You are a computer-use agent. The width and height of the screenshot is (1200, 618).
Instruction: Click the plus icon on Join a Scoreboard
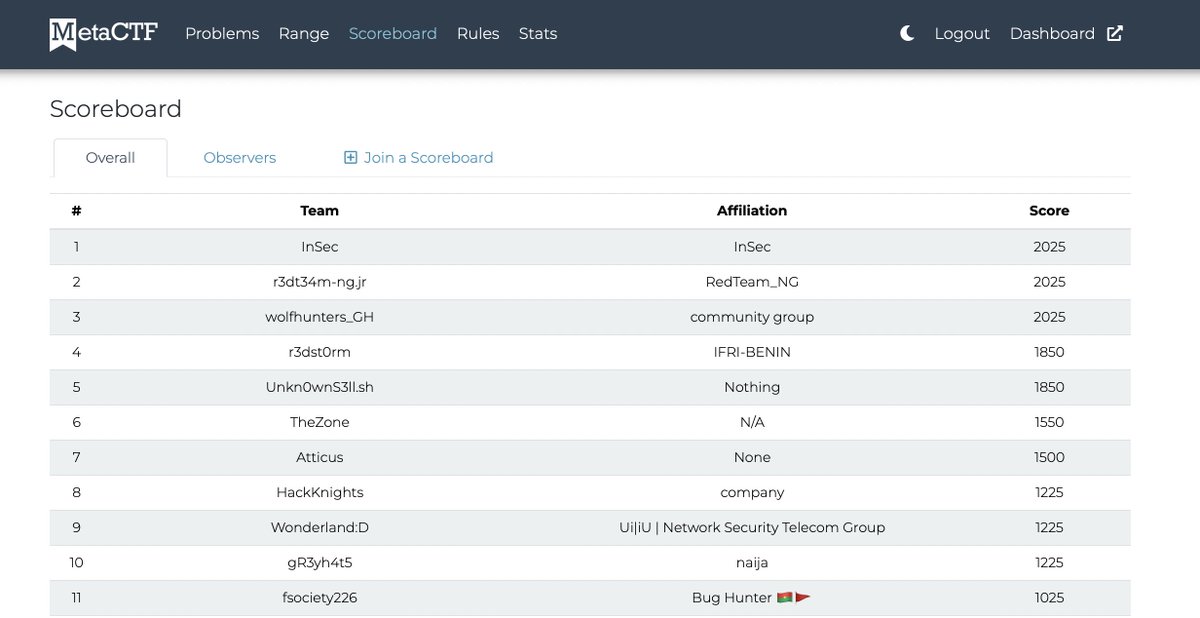click(350, 157)
